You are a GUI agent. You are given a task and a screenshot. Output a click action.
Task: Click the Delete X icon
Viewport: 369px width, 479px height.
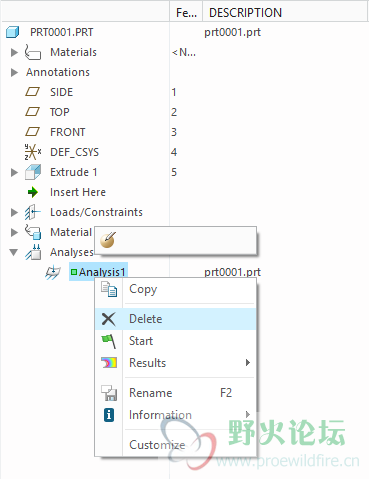coord(108,319)
